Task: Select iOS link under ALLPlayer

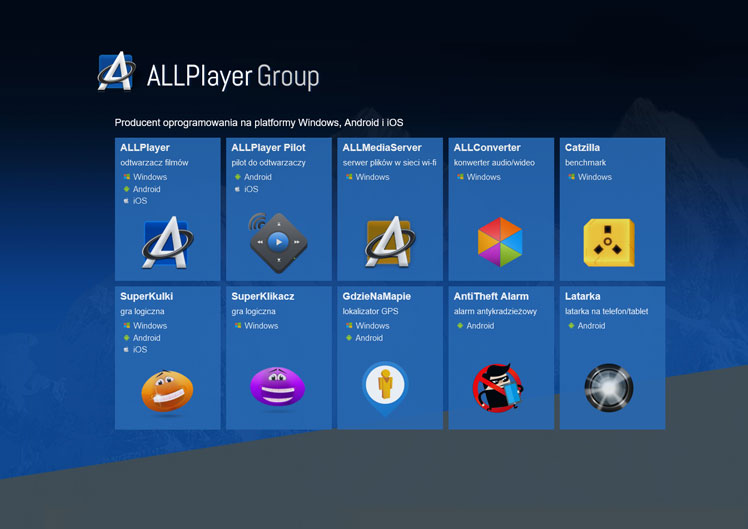Action: (x=140, y=201)
